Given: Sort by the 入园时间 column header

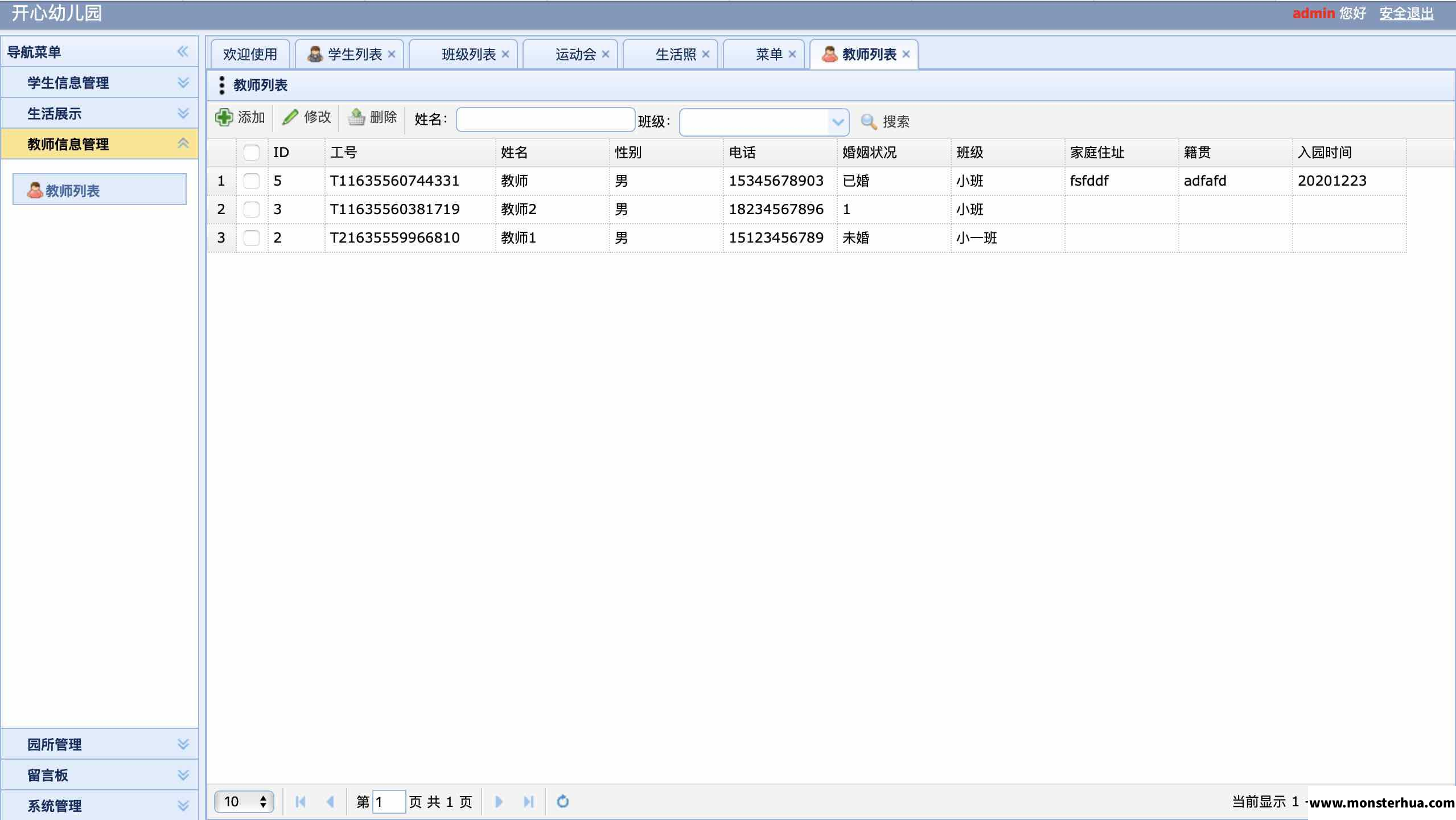Looking at the screenshot, I should (x=1349, y=153).
